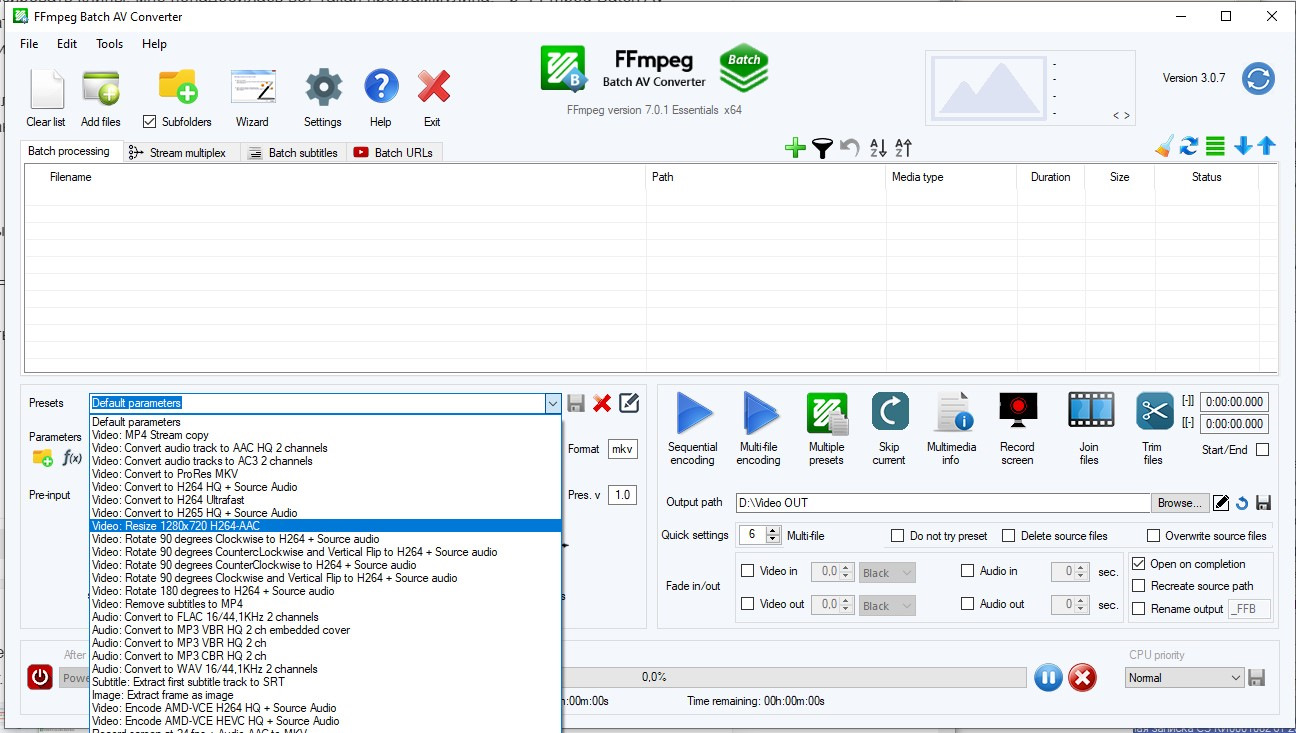Click the red power icon at the bottom left
The image size is (1296, 733).
(x=40, y=677)
